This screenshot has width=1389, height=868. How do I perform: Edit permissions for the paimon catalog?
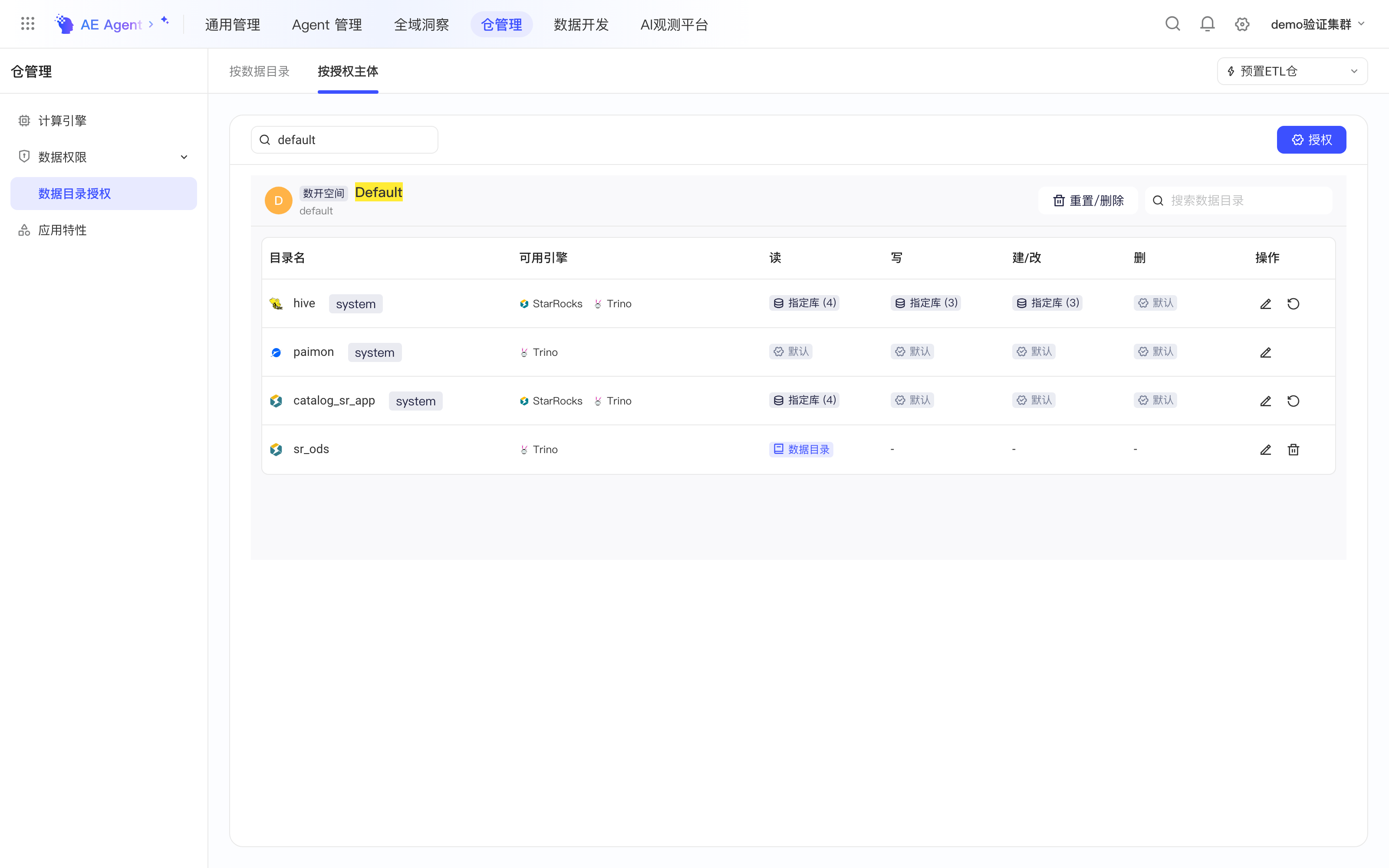tap(1266, 352)
